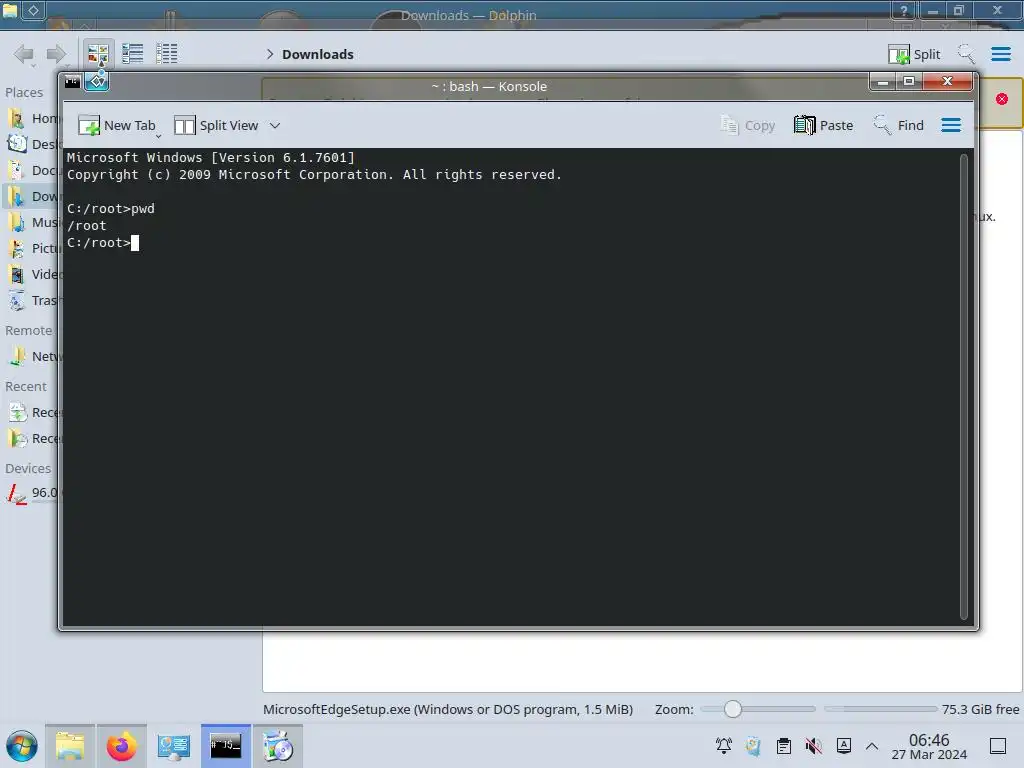
Task: Open Find in the Konsole toolbar
Action: (899, 125)
